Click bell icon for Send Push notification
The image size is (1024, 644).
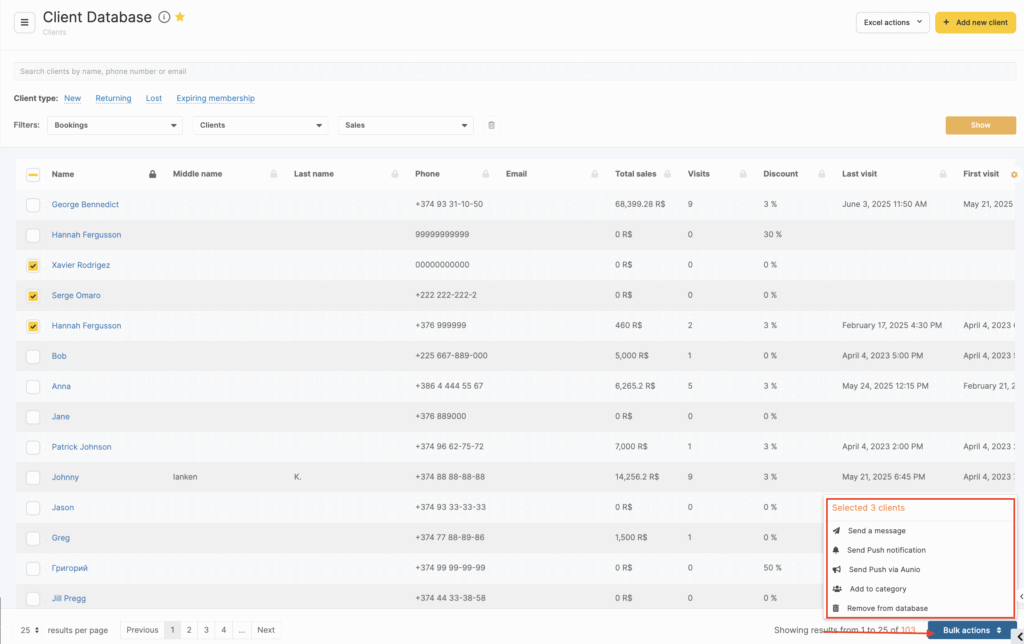tap(836, 550)
